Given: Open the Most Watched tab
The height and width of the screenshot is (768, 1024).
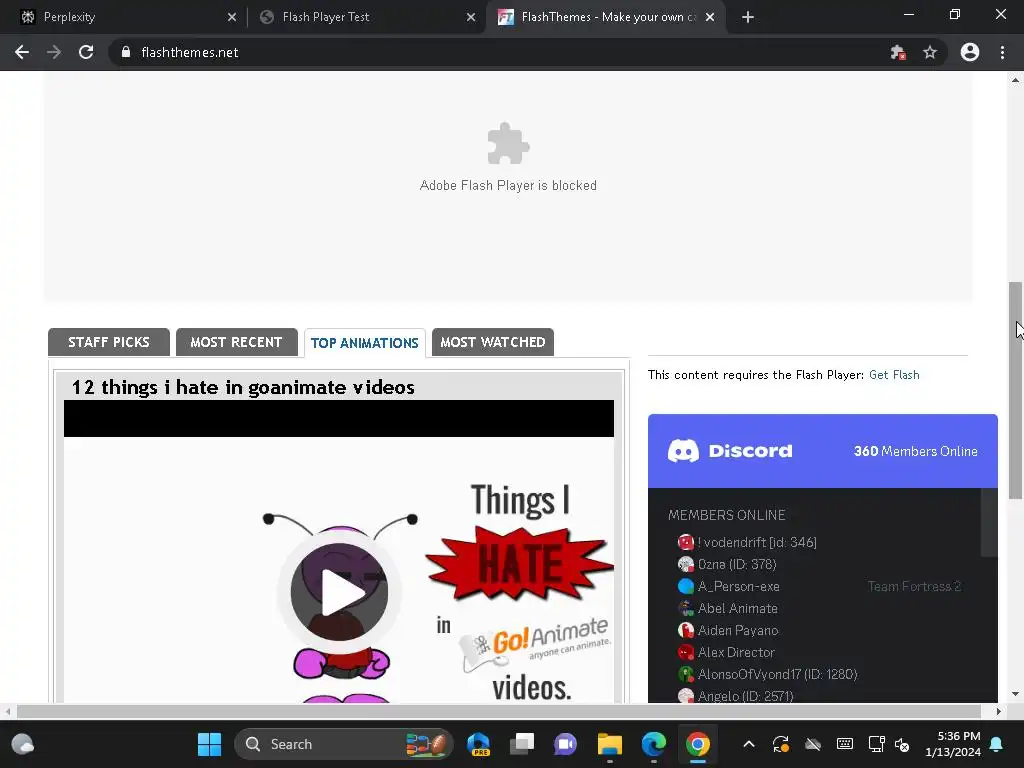Looking at the screenshot, I should (492, 342).
